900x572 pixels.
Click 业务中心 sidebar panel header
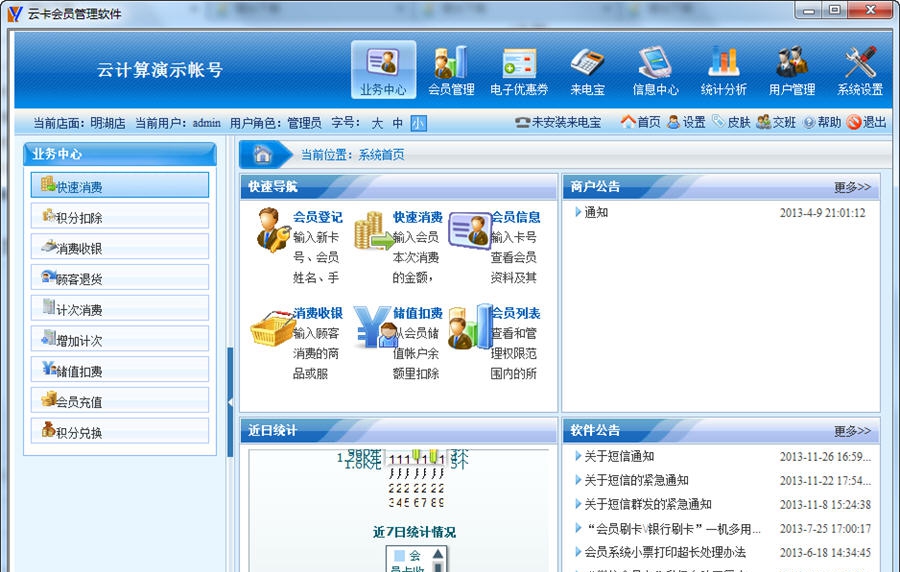click(x=120, y=154)
